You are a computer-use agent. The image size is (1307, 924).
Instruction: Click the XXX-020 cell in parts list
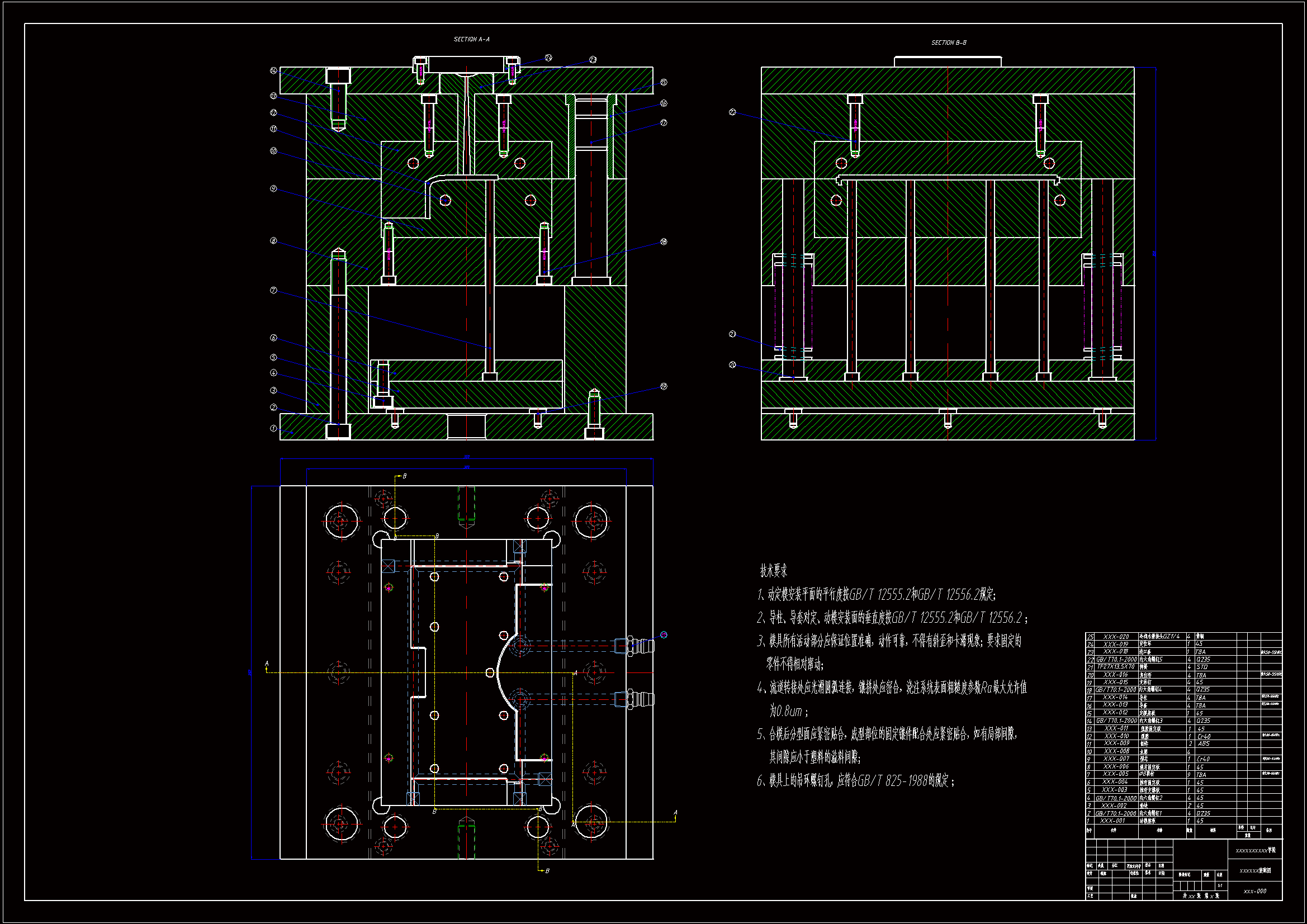(x=1116, y=637)
